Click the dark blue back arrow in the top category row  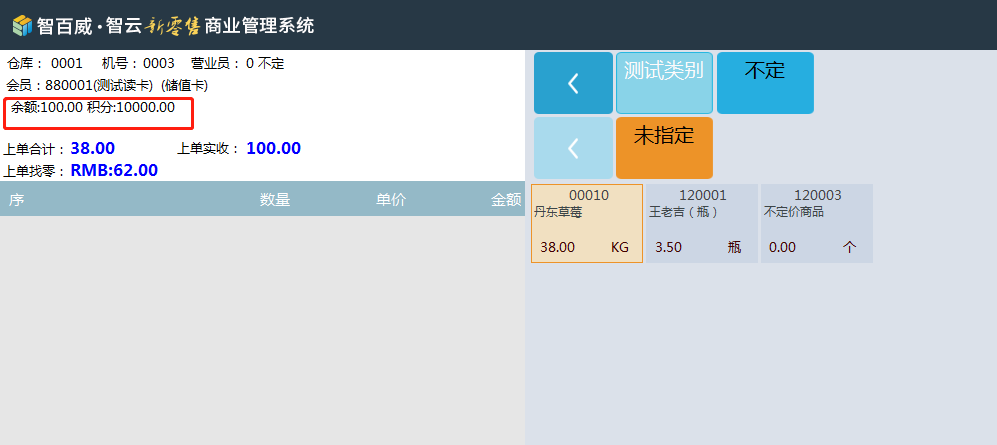pyautogui.click(x=573, y=83)
